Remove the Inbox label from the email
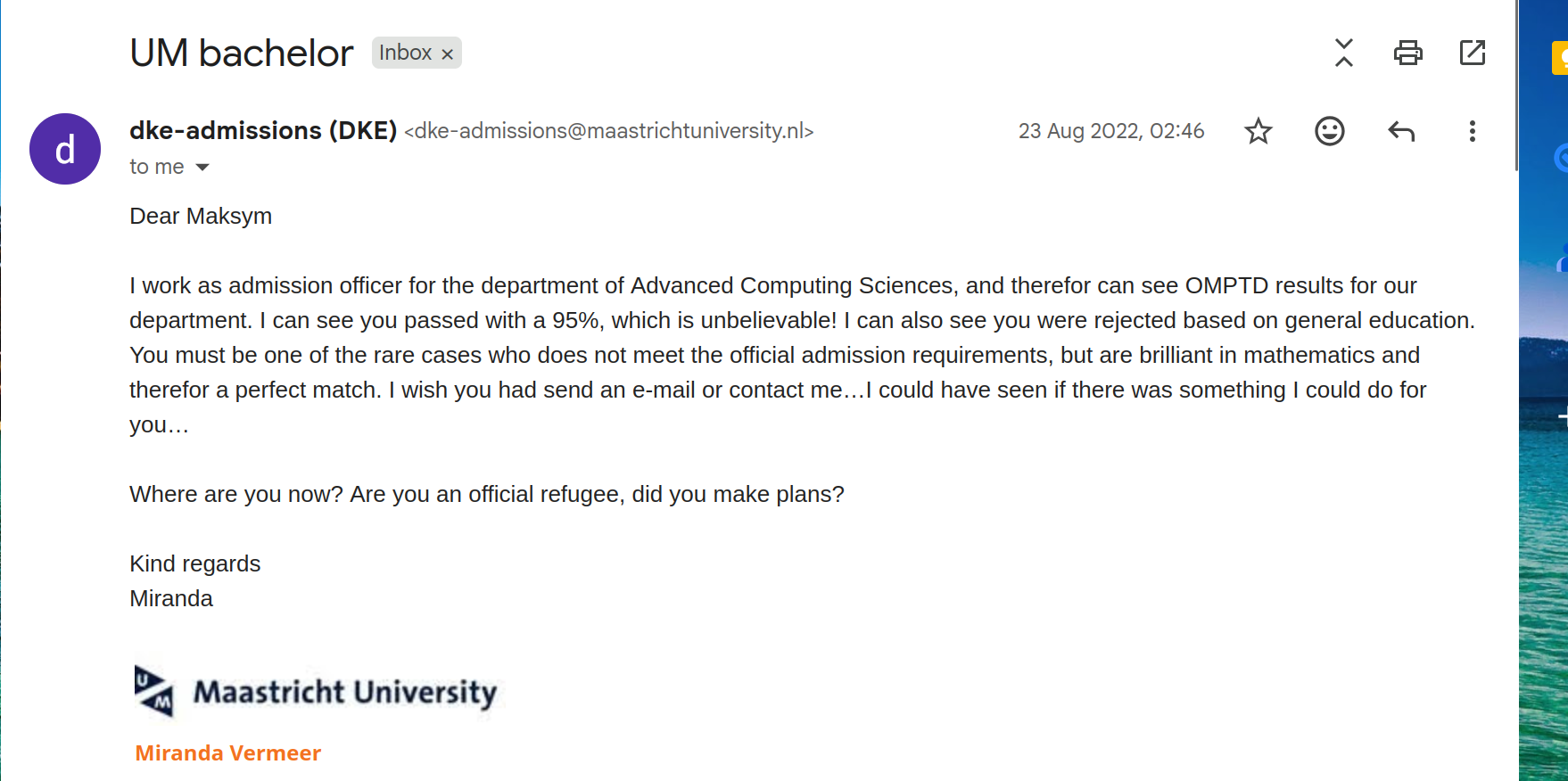Image resolution: width=1568 pixels, height=781 pixels. click(448, 53)
